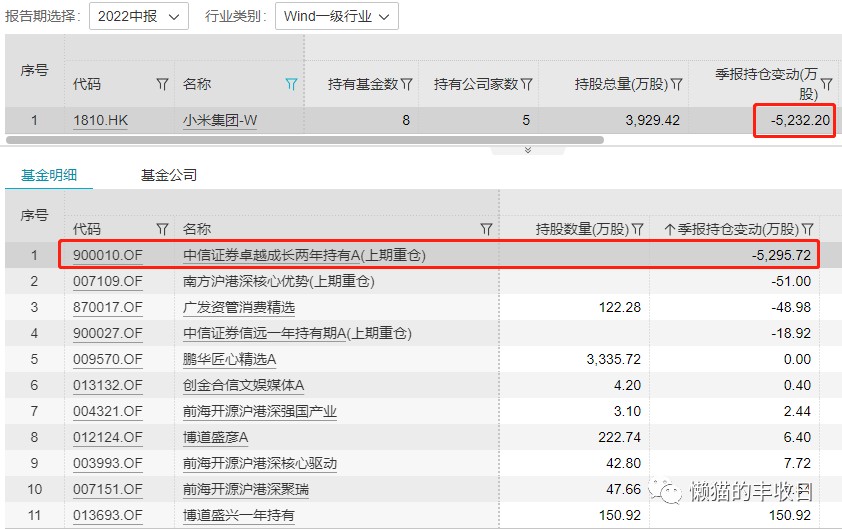Open the 行业类别 Wind一级行业 dropdown
The image size is (842, 529).
tap(336, 16)
